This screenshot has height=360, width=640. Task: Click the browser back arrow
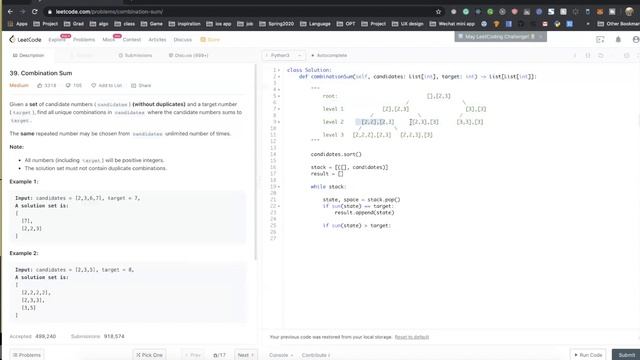coord(10,12)
